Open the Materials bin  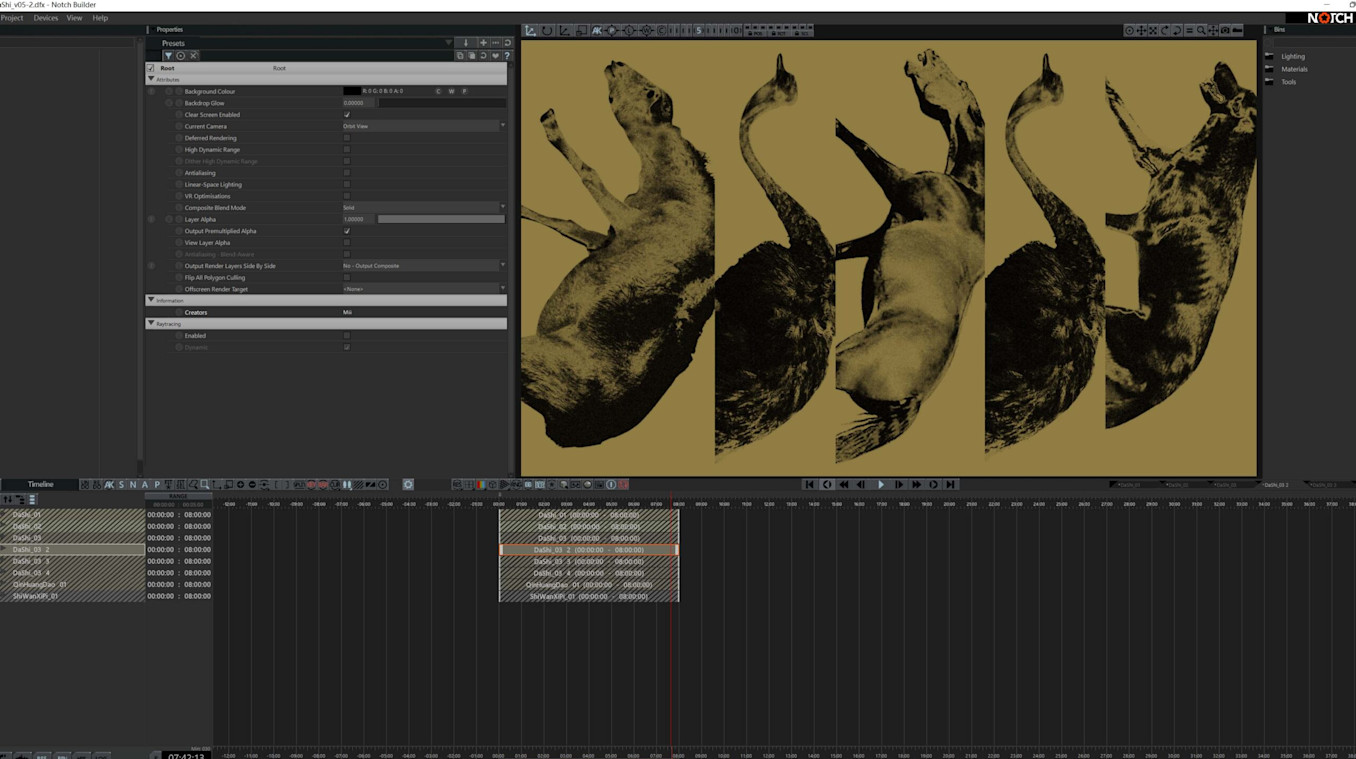coord(1294,69)
